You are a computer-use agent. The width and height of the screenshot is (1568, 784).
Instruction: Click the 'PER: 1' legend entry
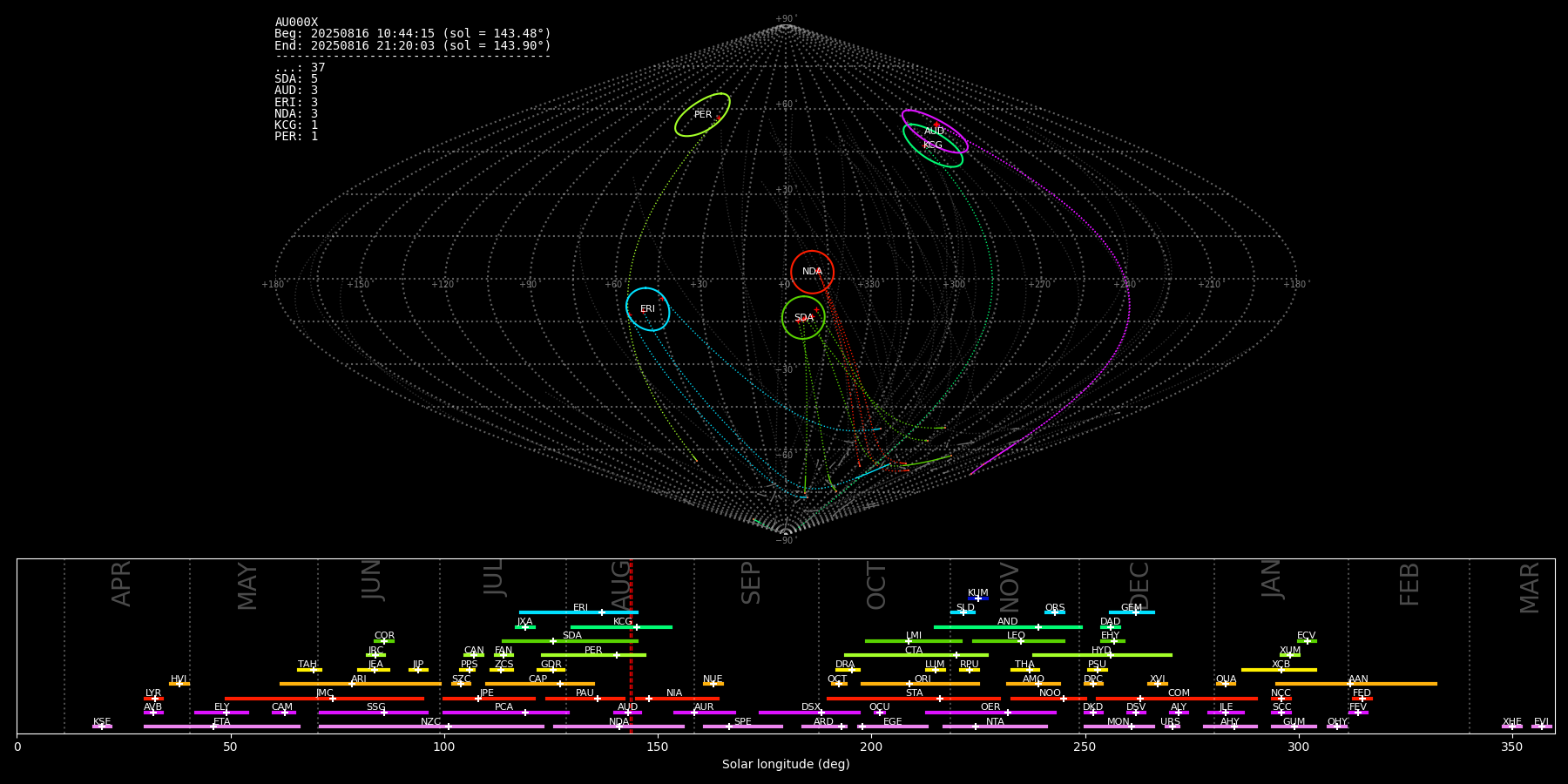coord(296,136)
